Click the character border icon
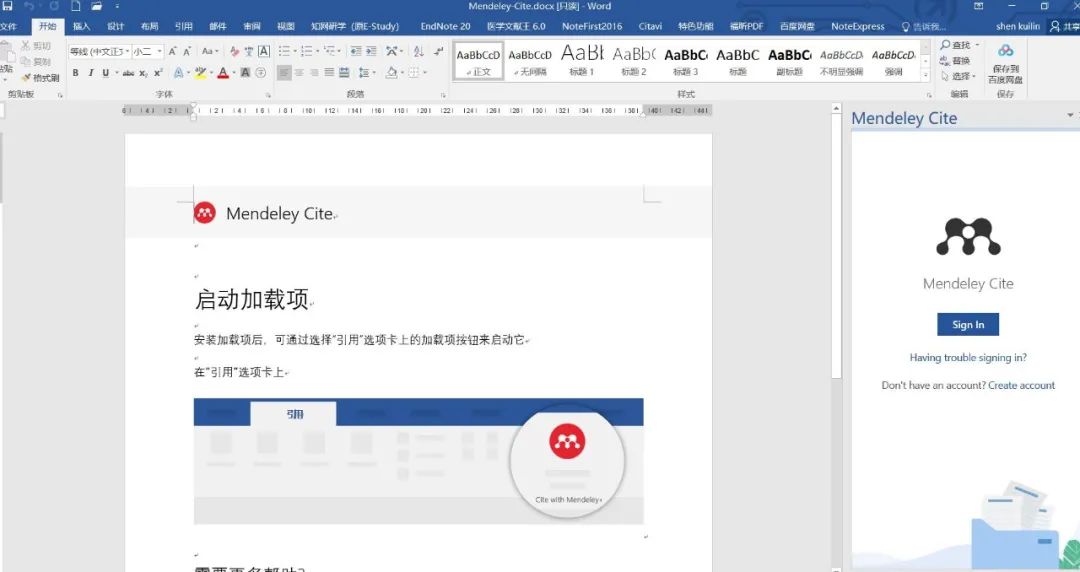Viewport: 1080px width, 572px height. (x=264, y=52)
